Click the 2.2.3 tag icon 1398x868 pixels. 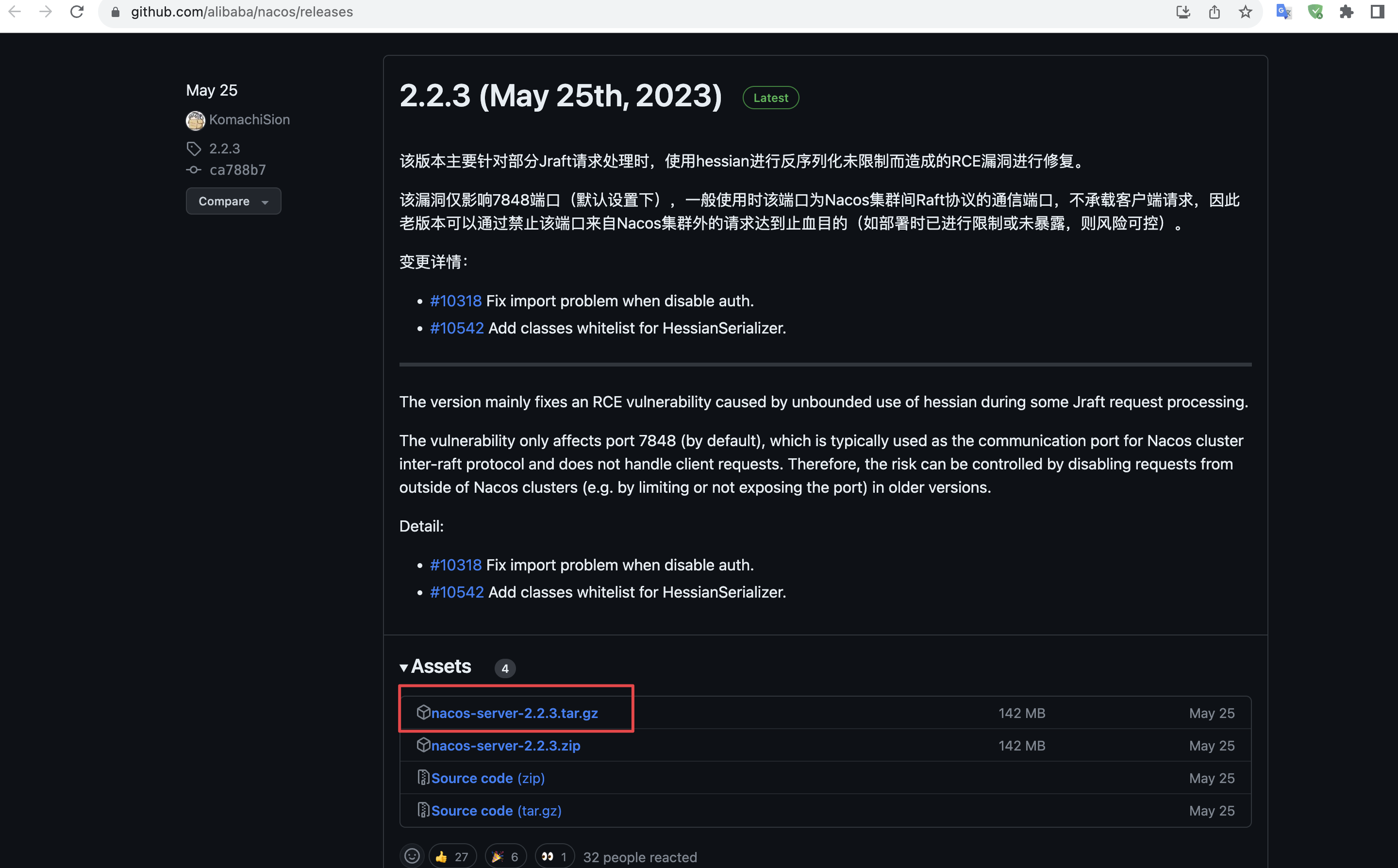[x=194, y=149]
